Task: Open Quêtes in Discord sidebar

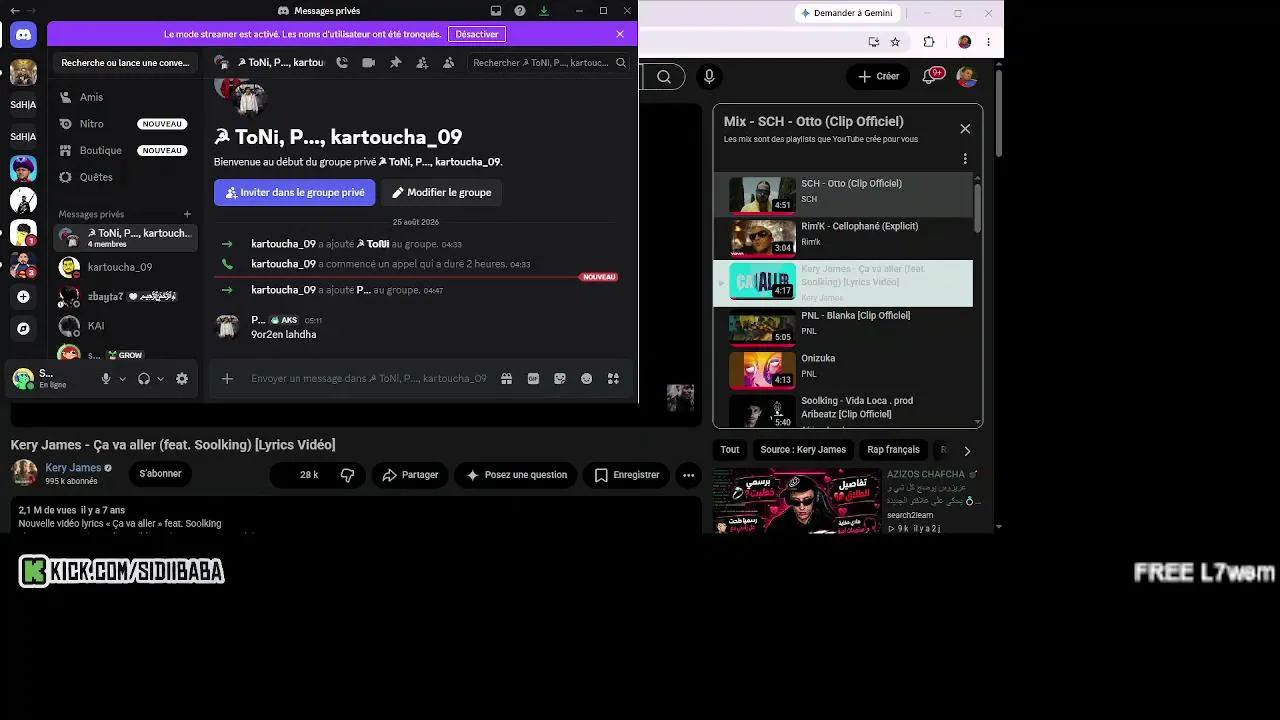Action: pyautogui.click(x=124, y=177)
